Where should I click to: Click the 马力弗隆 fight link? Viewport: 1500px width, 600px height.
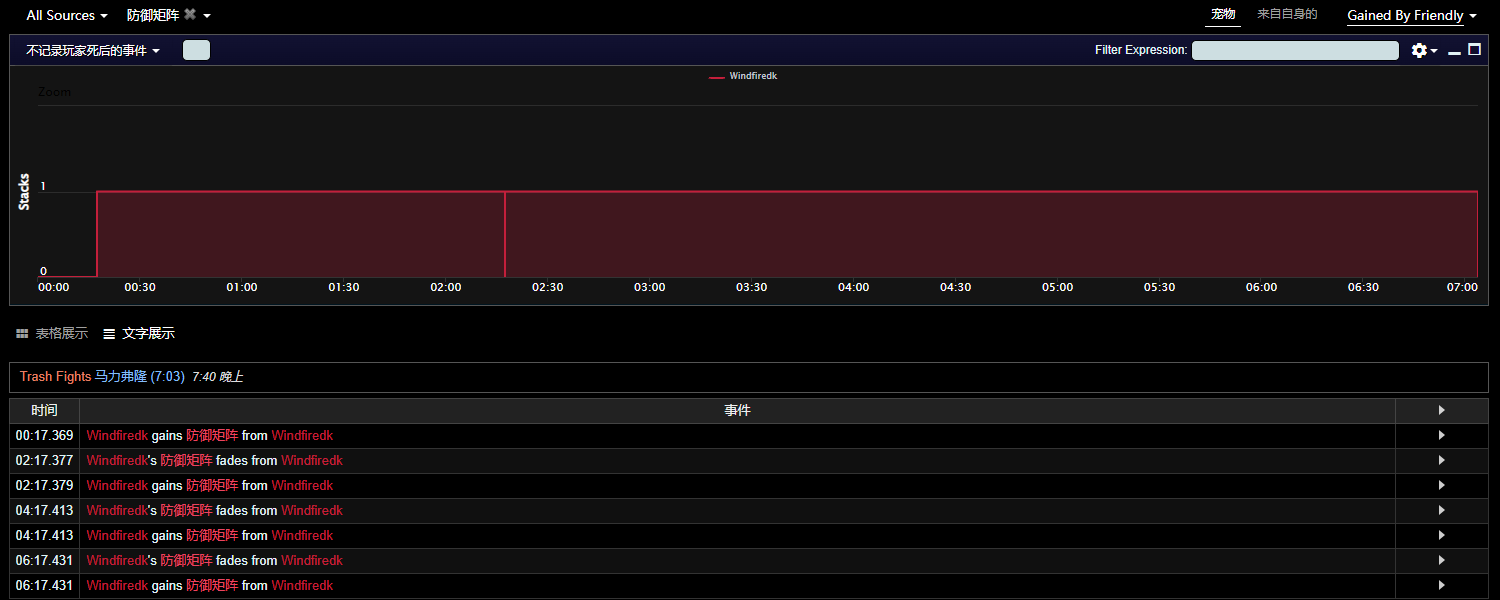[x=120, y=377]
